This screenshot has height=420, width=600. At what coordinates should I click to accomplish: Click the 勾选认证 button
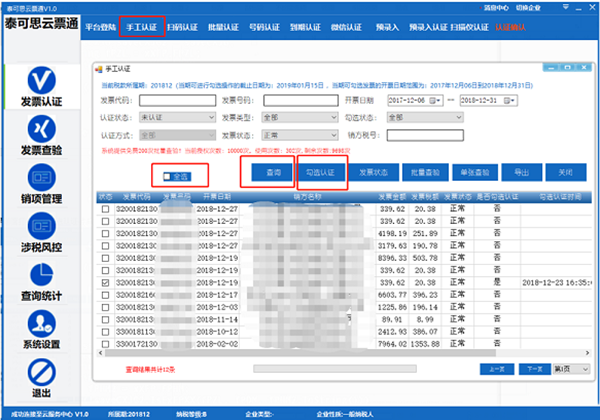[x=321, y=172]
